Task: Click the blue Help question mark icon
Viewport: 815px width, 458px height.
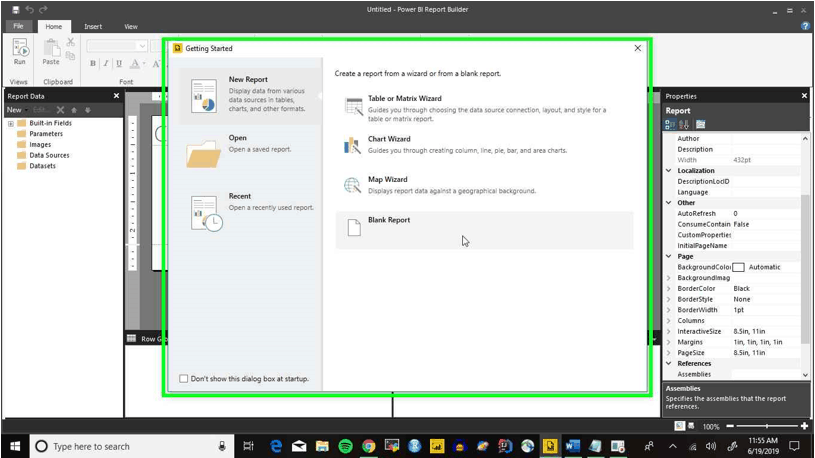Action: click(805, 26)
